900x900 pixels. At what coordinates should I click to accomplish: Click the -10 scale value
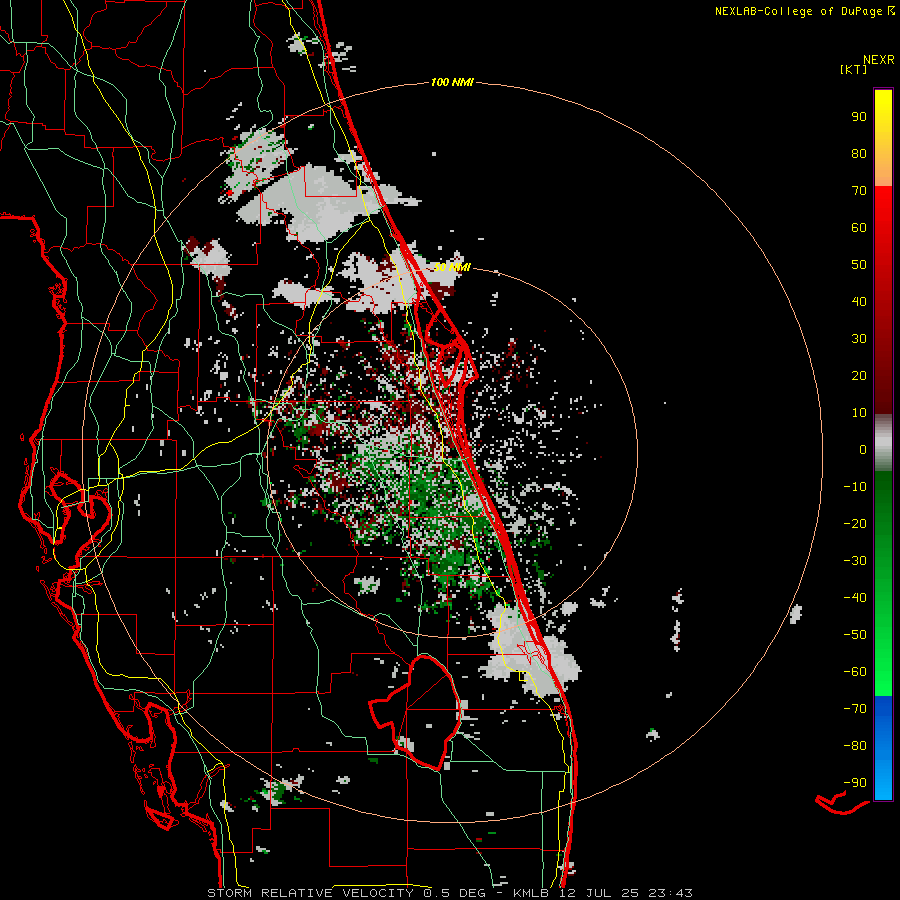855,487
